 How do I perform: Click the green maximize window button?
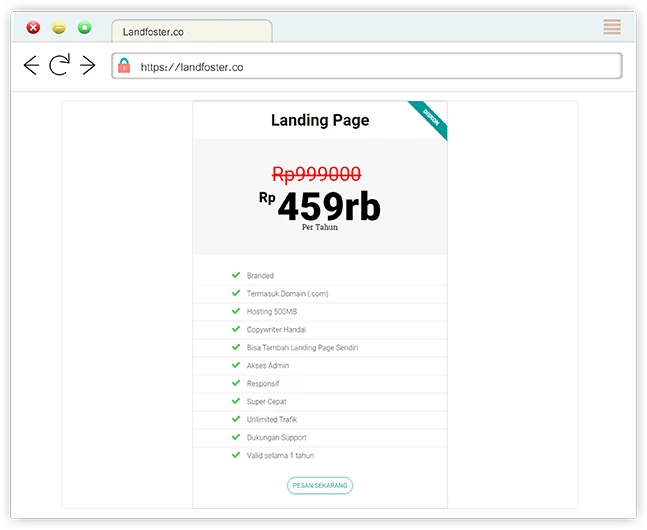pos(85,28)
